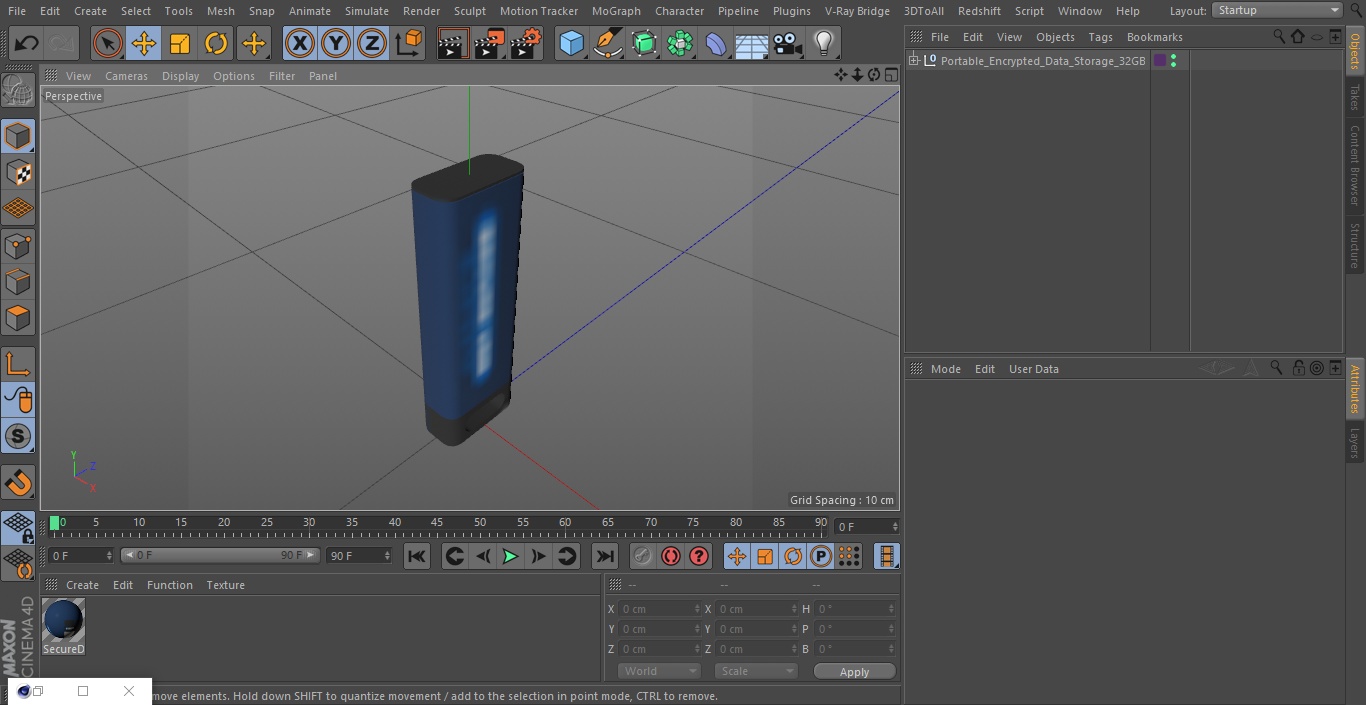
Task: Render active view clapperboard icon
Action: [452, 43]
